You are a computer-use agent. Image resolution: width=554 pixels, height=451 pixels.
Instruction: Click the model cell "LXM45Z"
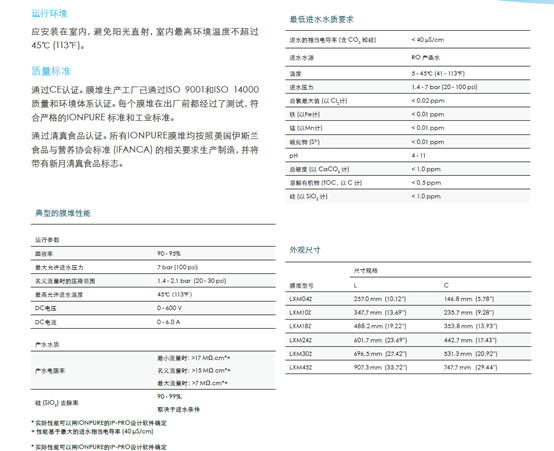pyautogui.click(x=301, y=368)
